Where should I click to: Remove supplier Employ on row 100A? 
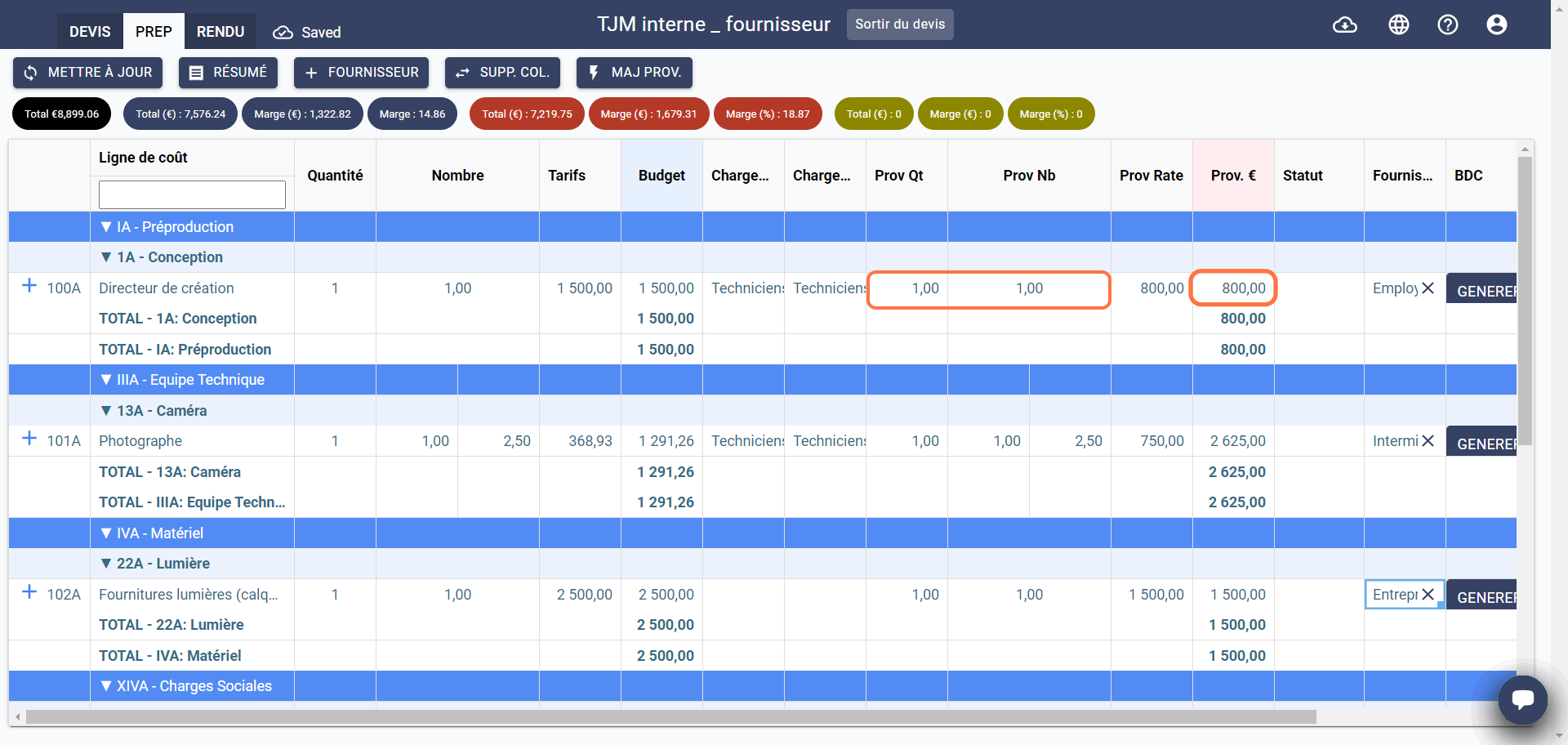1428,288
